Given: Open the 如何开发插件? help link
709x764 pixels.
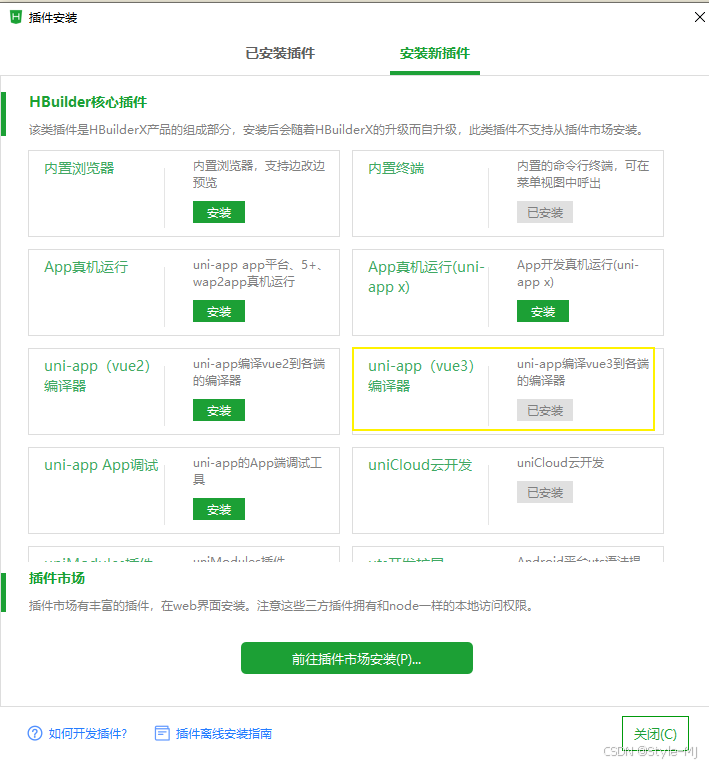Looking at the screenshot, I should point(88,733).
